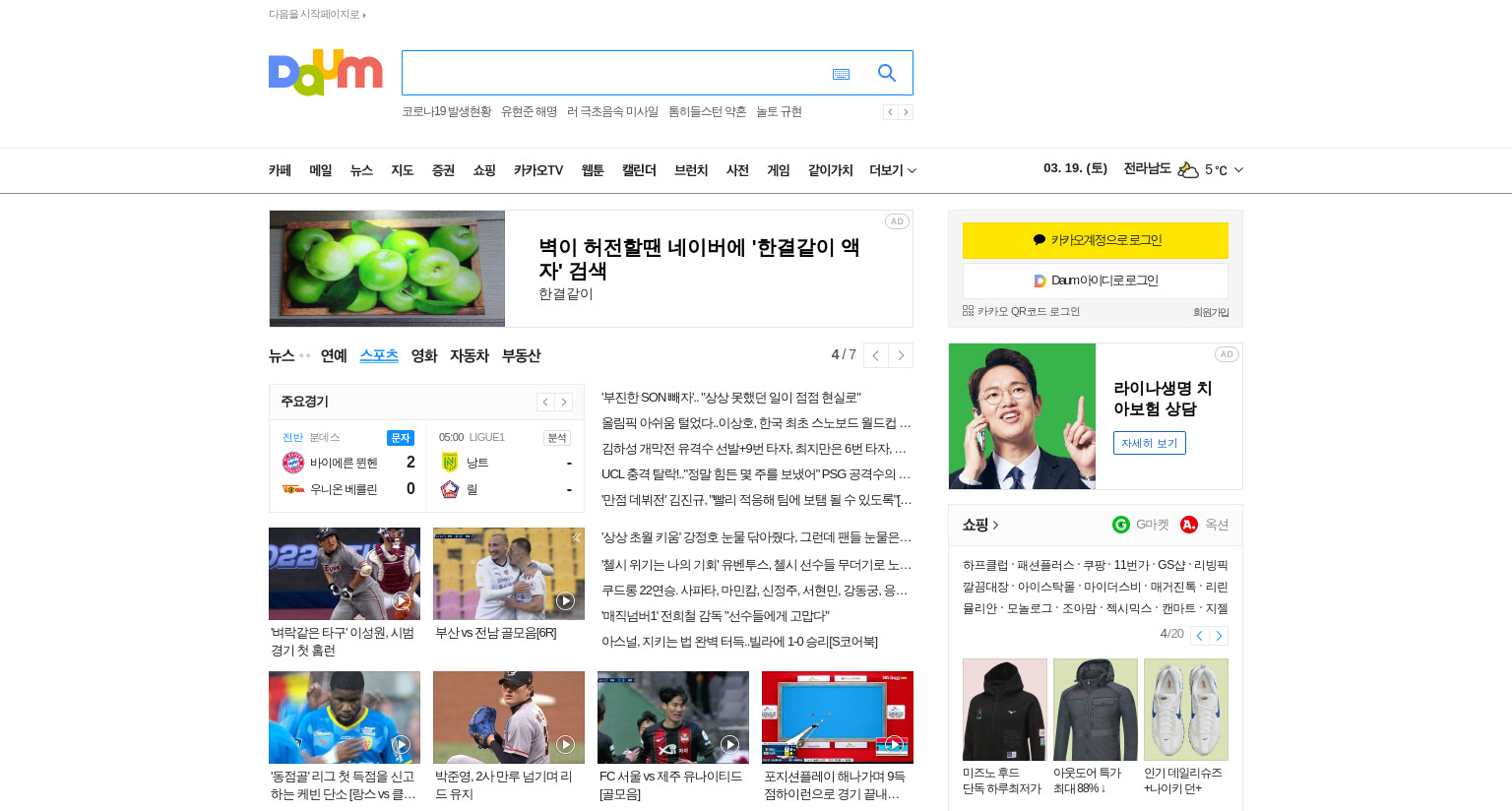The image size is (1512, 811).
Task: Click the 분석 button for Nantes match
Action: pos(557,437)
